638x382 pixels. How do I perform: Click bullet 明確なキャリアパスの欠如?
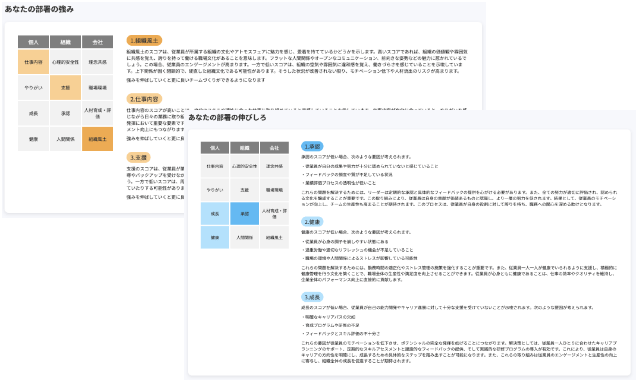click(x=329, y=317)
